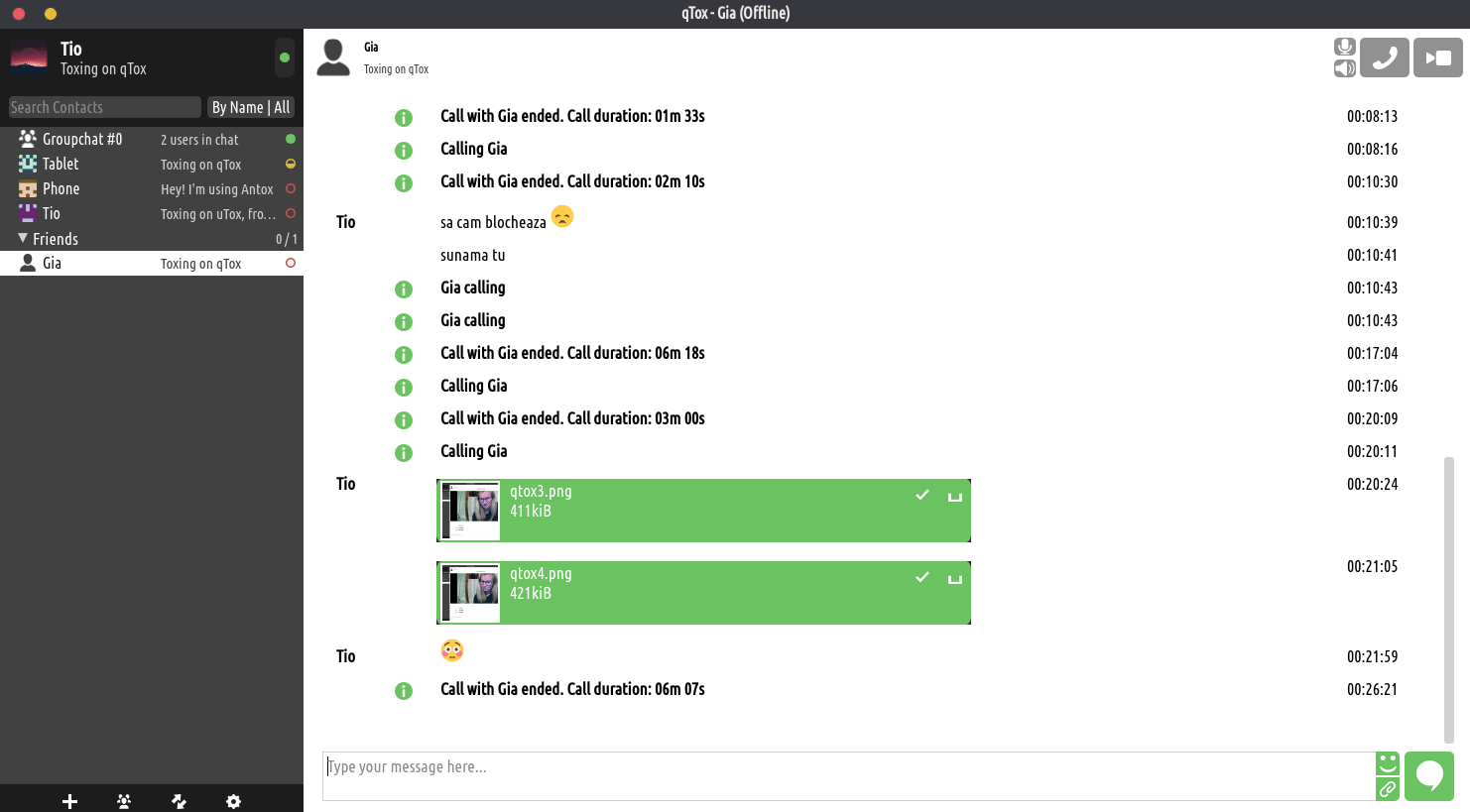Viewport: 1470px width, 812px height.
Task: Open the emoji picker smiley button
Action: click(1388, 763)
